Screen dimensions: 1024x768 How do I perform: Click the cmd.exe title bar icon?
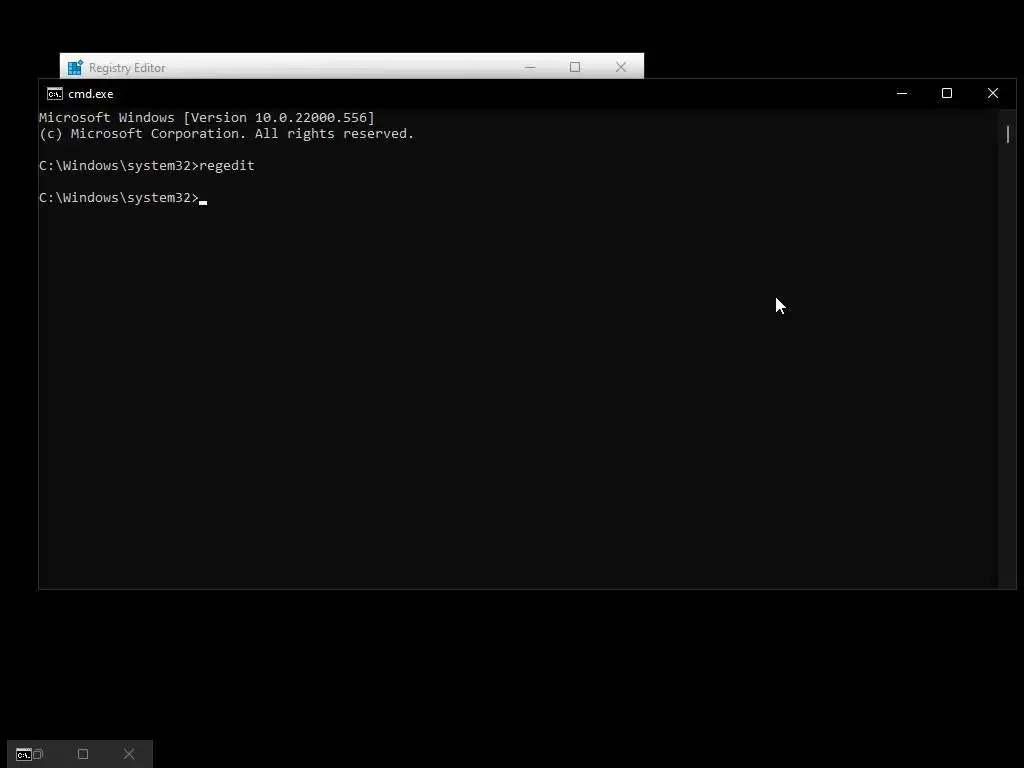click(x=55, y=94)
